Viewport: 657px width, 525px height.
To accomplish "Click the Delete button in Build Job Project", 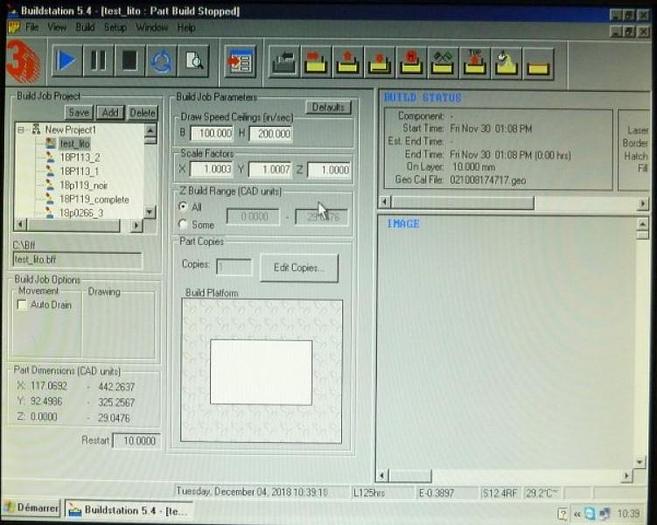I will (142, 112).
